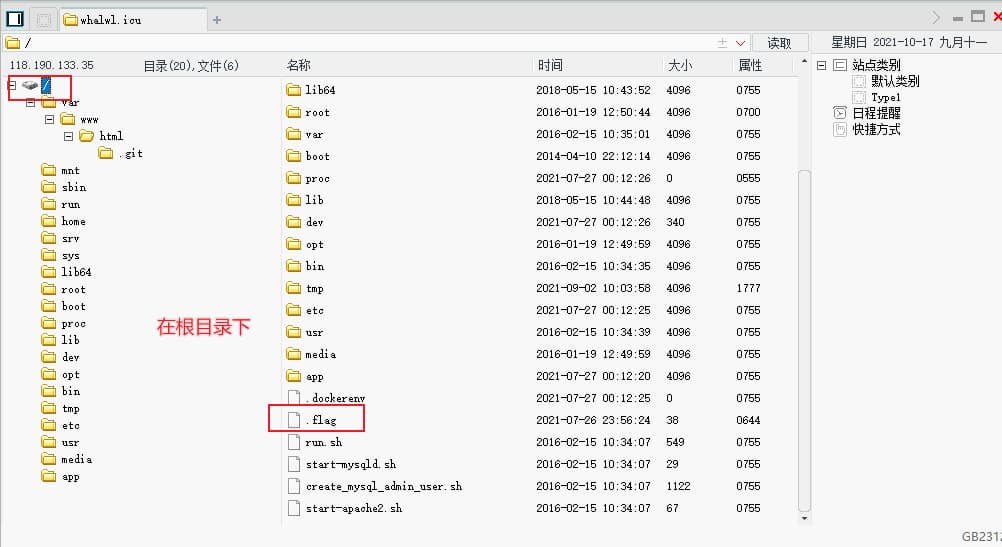This screenshot has width=1002, height=547.
Task: Select the sys folder in the tree
Action: coord(61,256)
